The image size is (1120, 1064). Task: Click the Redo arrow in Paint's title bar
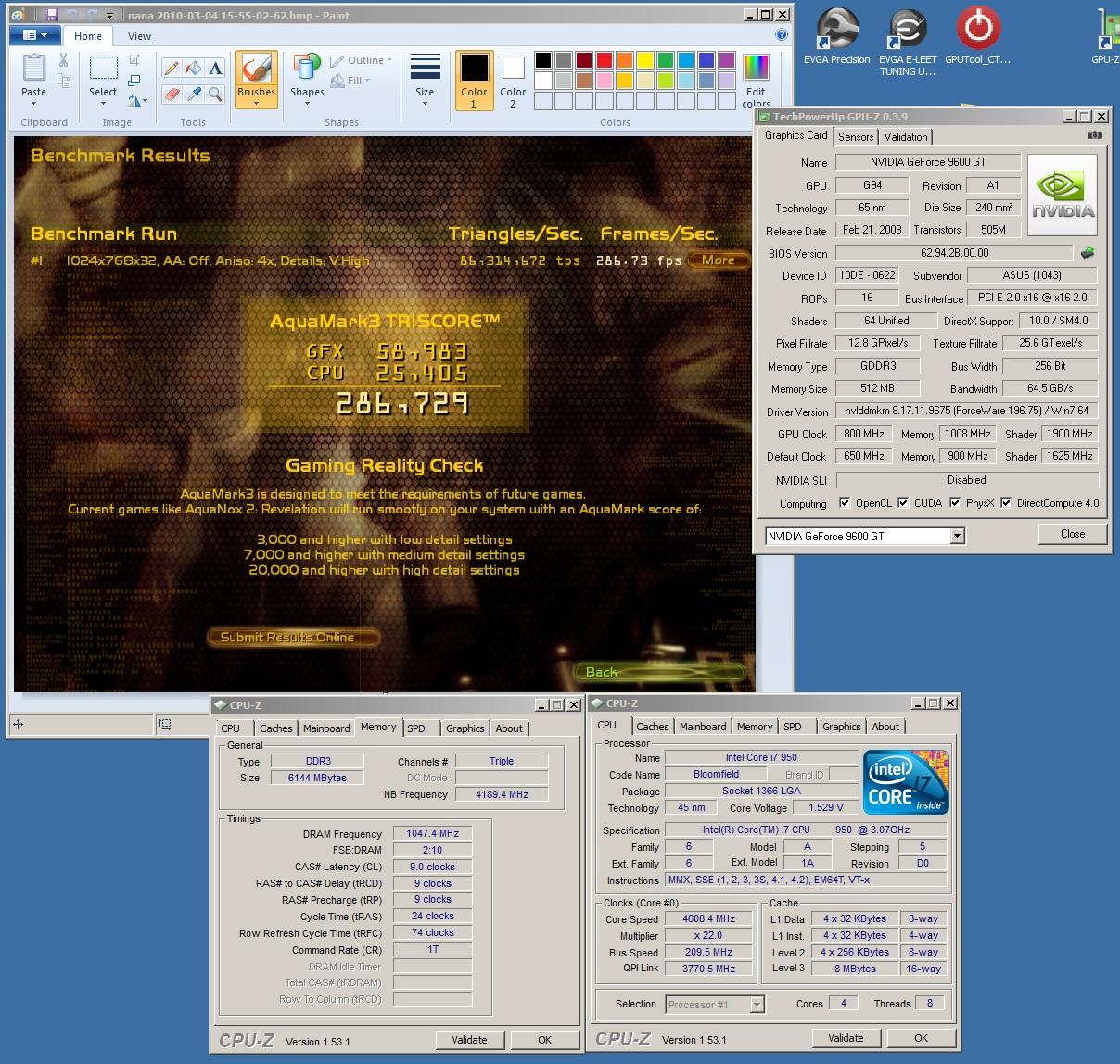tap(92, 15)
